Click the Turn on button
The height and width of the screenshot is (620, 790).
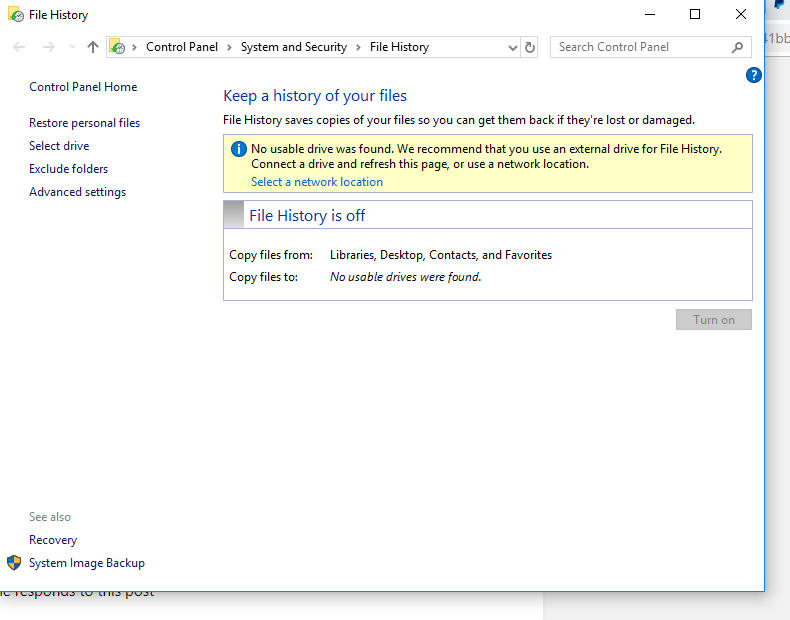click(713, 320)
